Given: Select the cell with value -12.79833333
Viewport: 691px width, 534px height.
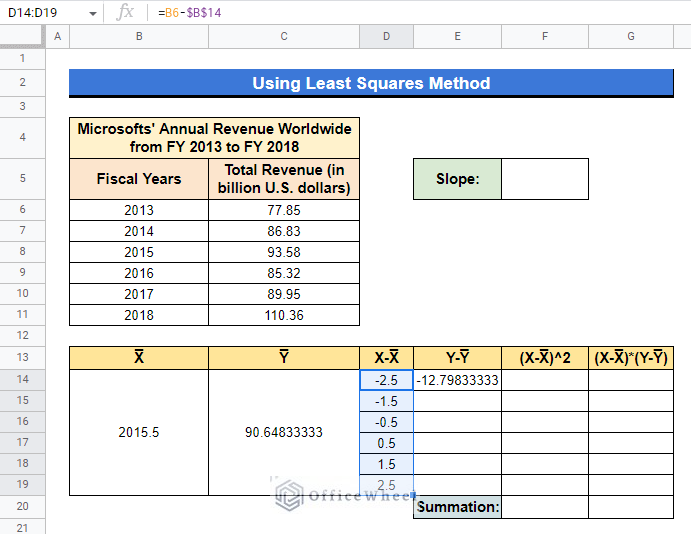Looking at the screenshot, I should point(457,380).
